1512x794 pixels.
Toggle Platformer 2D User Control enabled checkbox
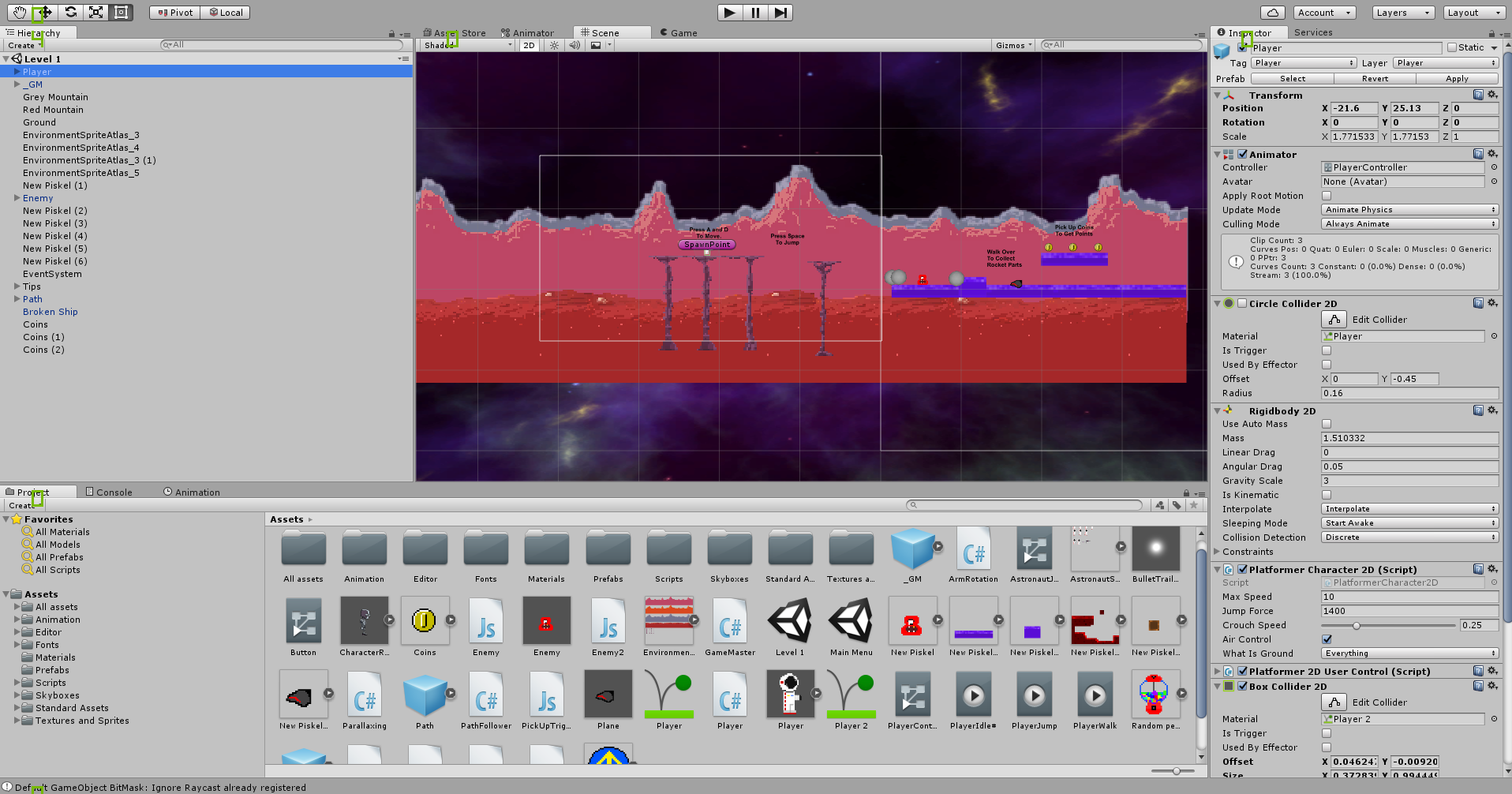tap(1242, 672)
